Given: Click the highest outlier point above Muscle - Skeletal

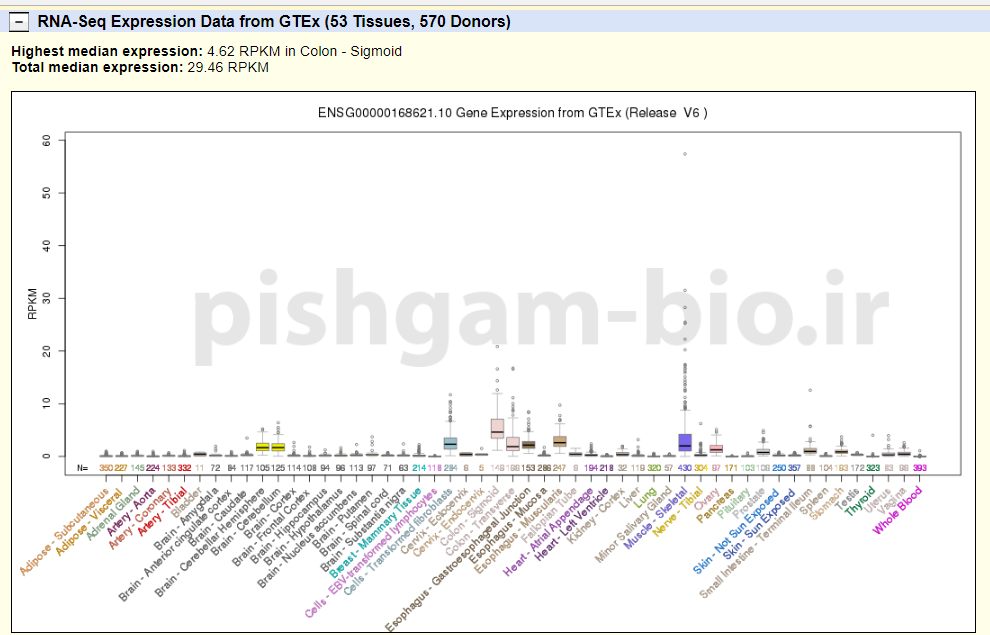Looking at the screenshot, I should (x=685, y=154).
